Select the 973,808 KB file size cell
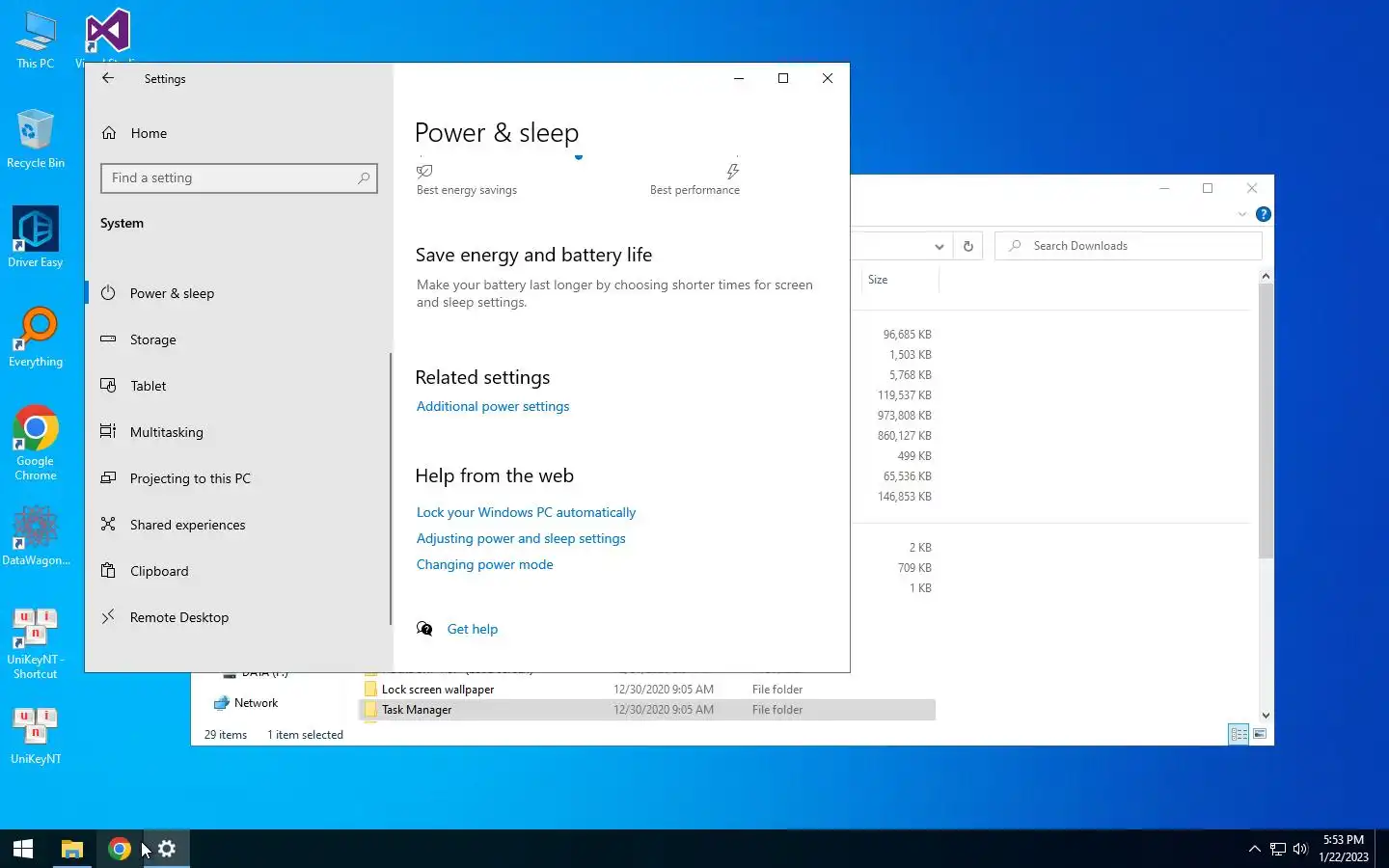Screen dimensions: 1389x868 [x=904, y=416]
